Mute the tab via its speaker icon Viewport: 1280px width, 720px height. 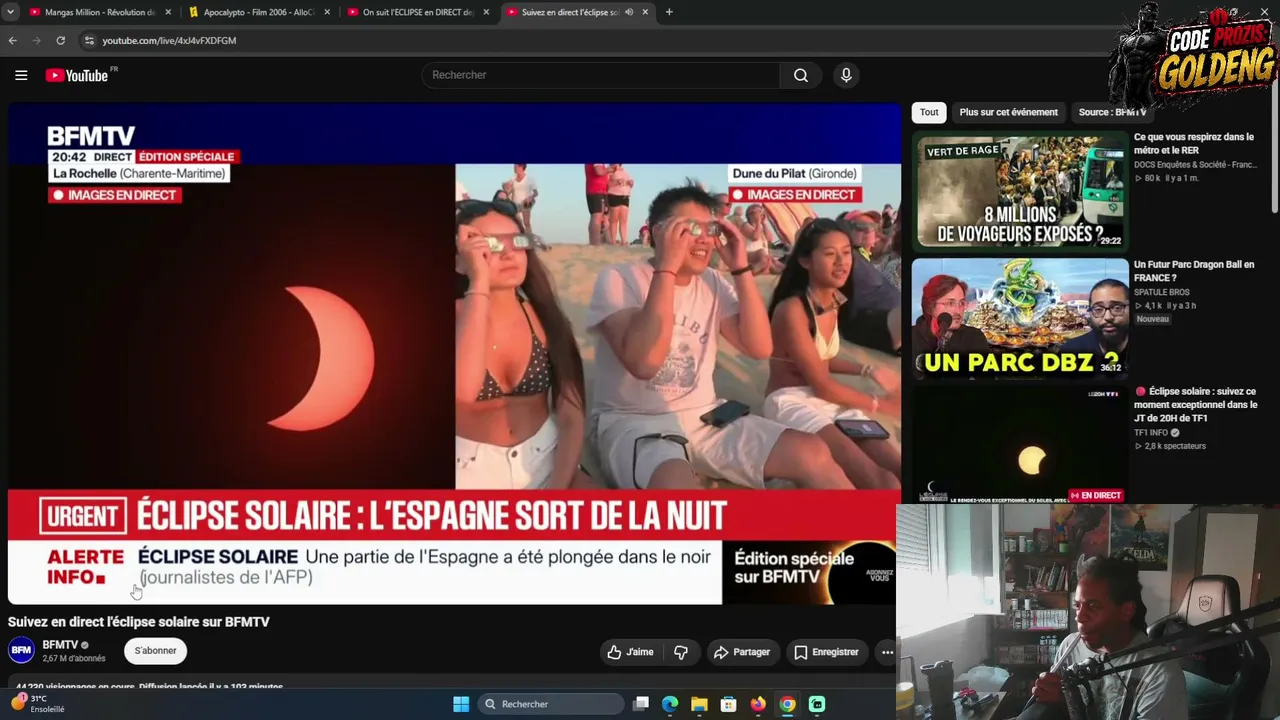point(629,12)
